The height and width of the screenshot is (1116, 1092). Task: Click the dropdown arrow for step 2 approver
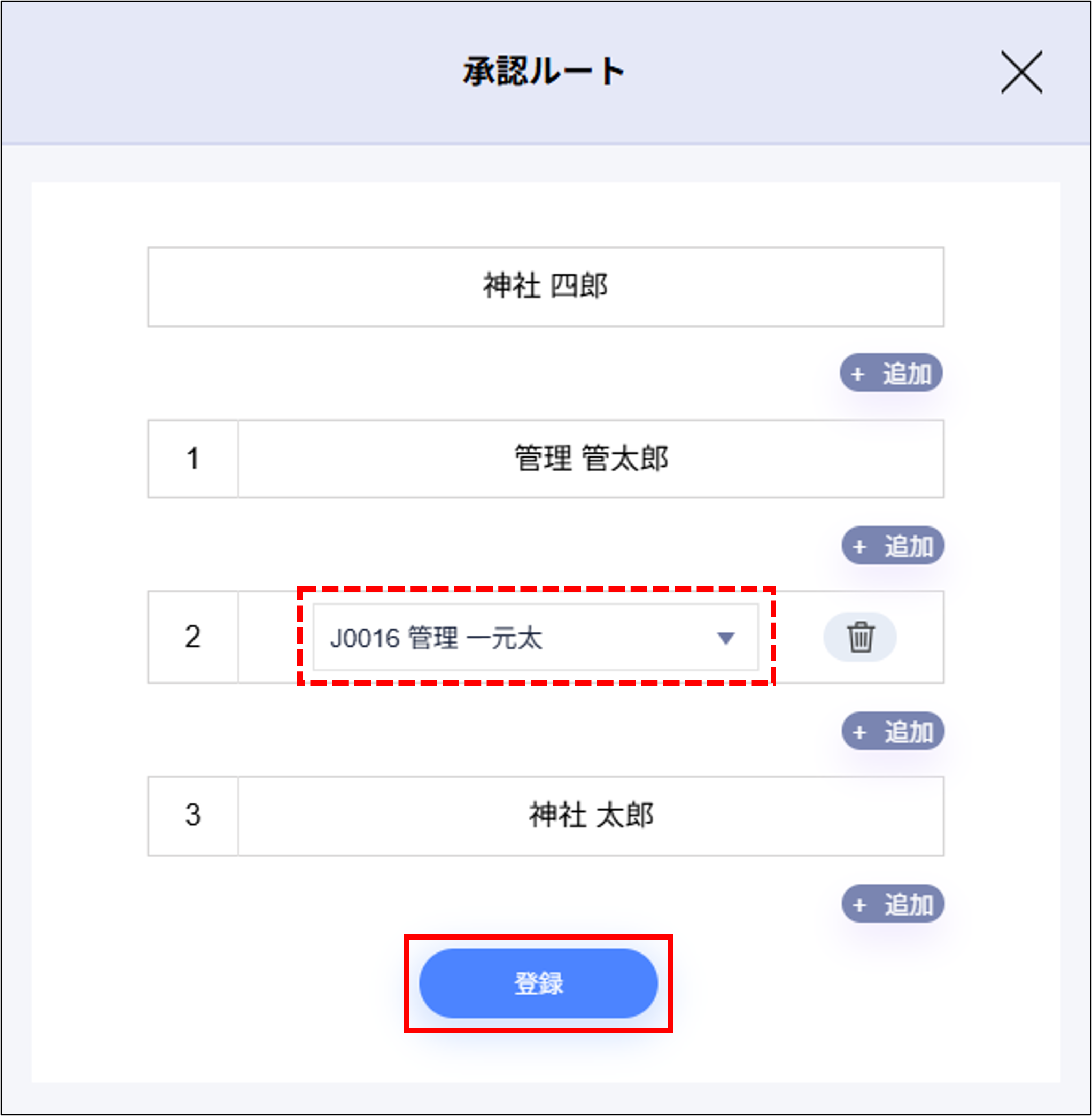(725, 637)
